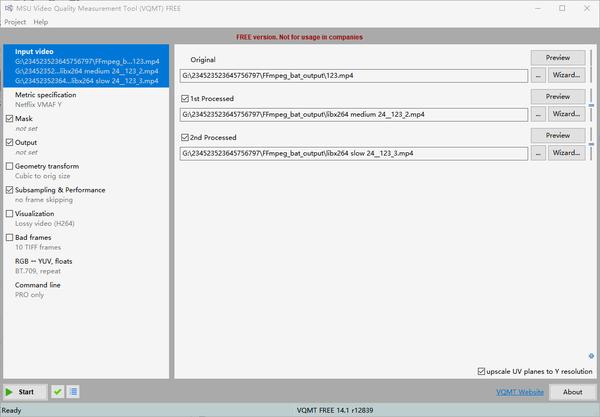The height and width of the screenshot is (417, 600).
Task: Open the VQMT Website link
Action: coord(520,392)
